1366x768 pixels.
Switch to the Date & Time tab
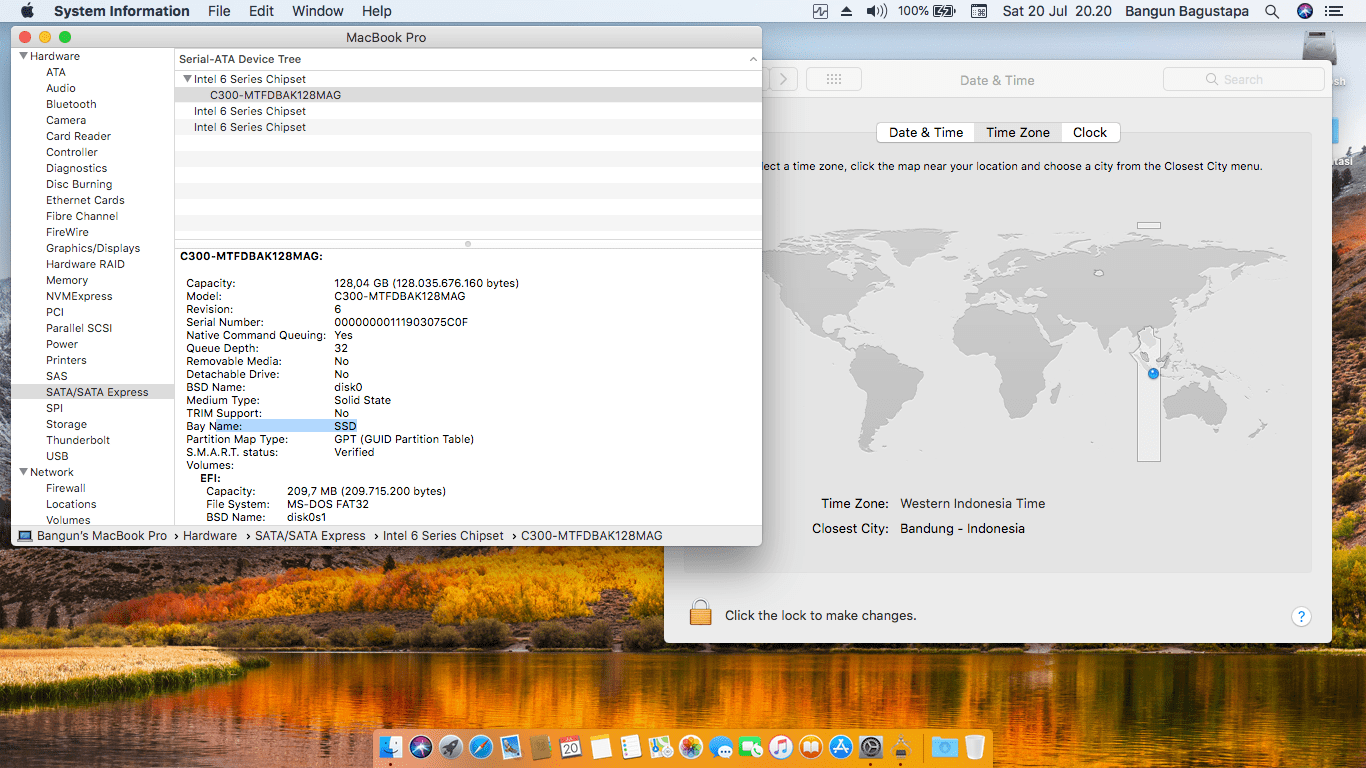coord(925,132)
